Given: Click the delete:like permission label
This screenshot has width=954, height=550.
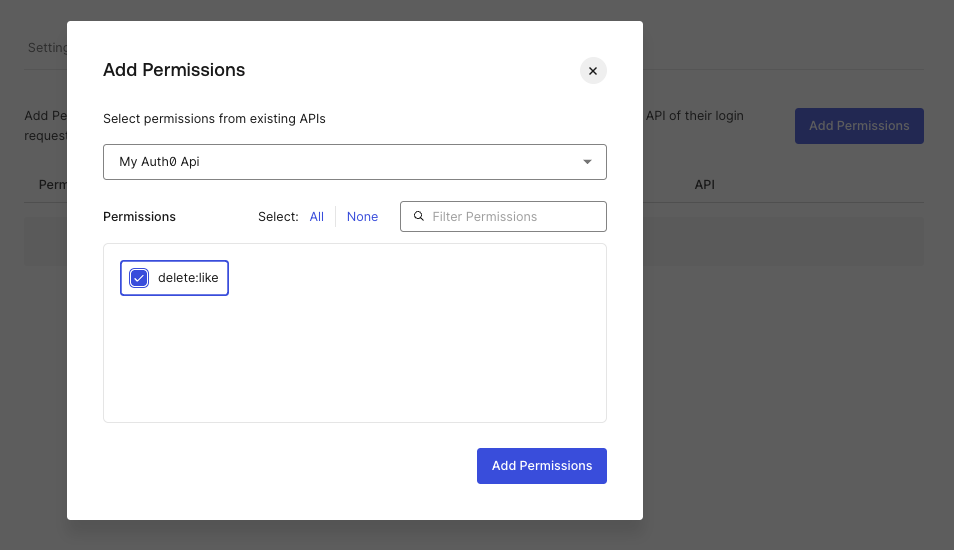Looking at the screenshot, I should (188, 278).
